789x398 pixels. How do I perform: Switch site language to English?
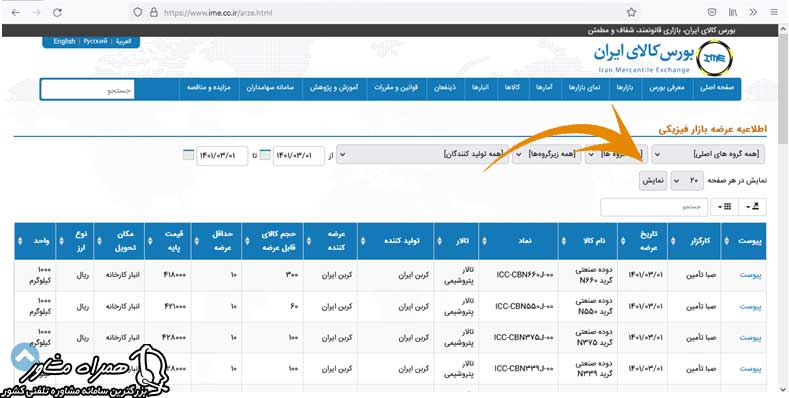(x=64, y=41)
